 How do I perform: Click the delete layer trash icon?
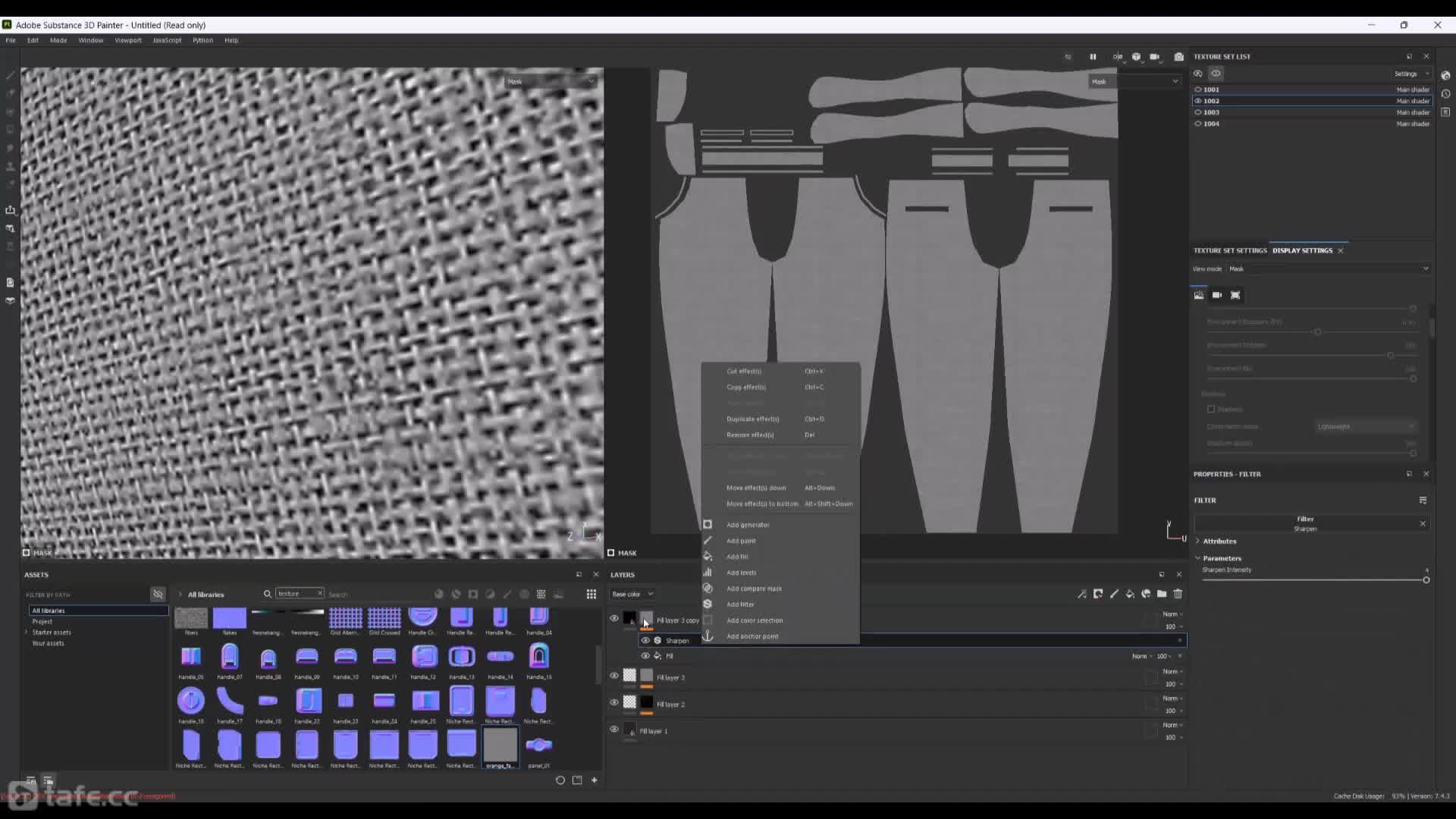(x=1178, y=594)
